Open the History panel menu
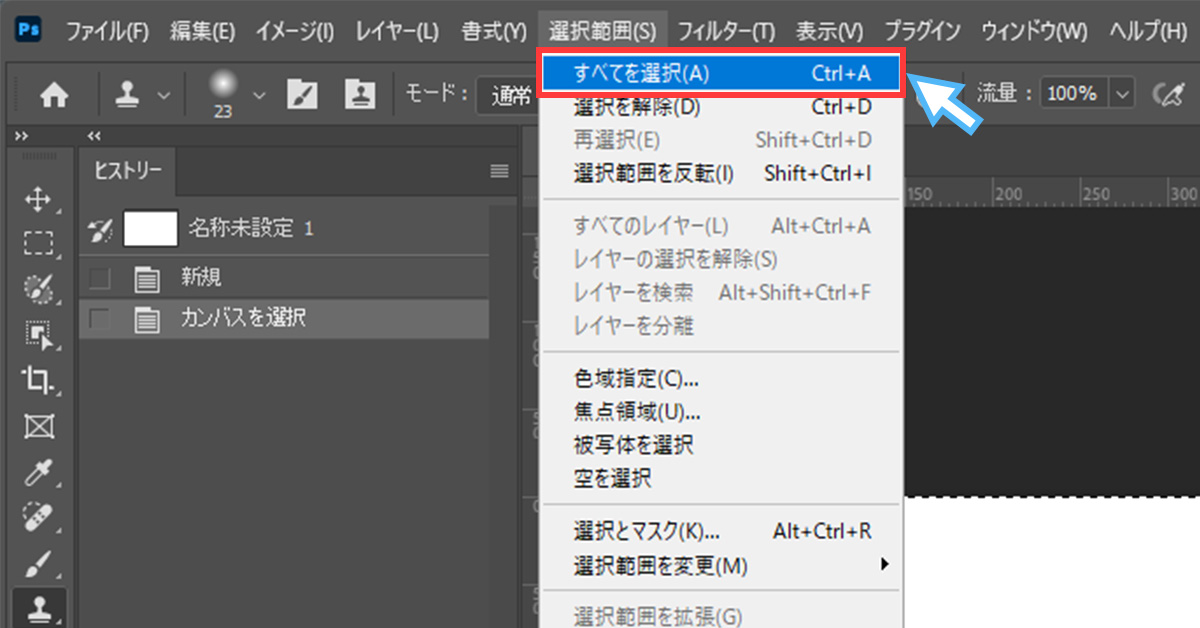This screenshot has width=1200, height=628. [x=498, y=171]
